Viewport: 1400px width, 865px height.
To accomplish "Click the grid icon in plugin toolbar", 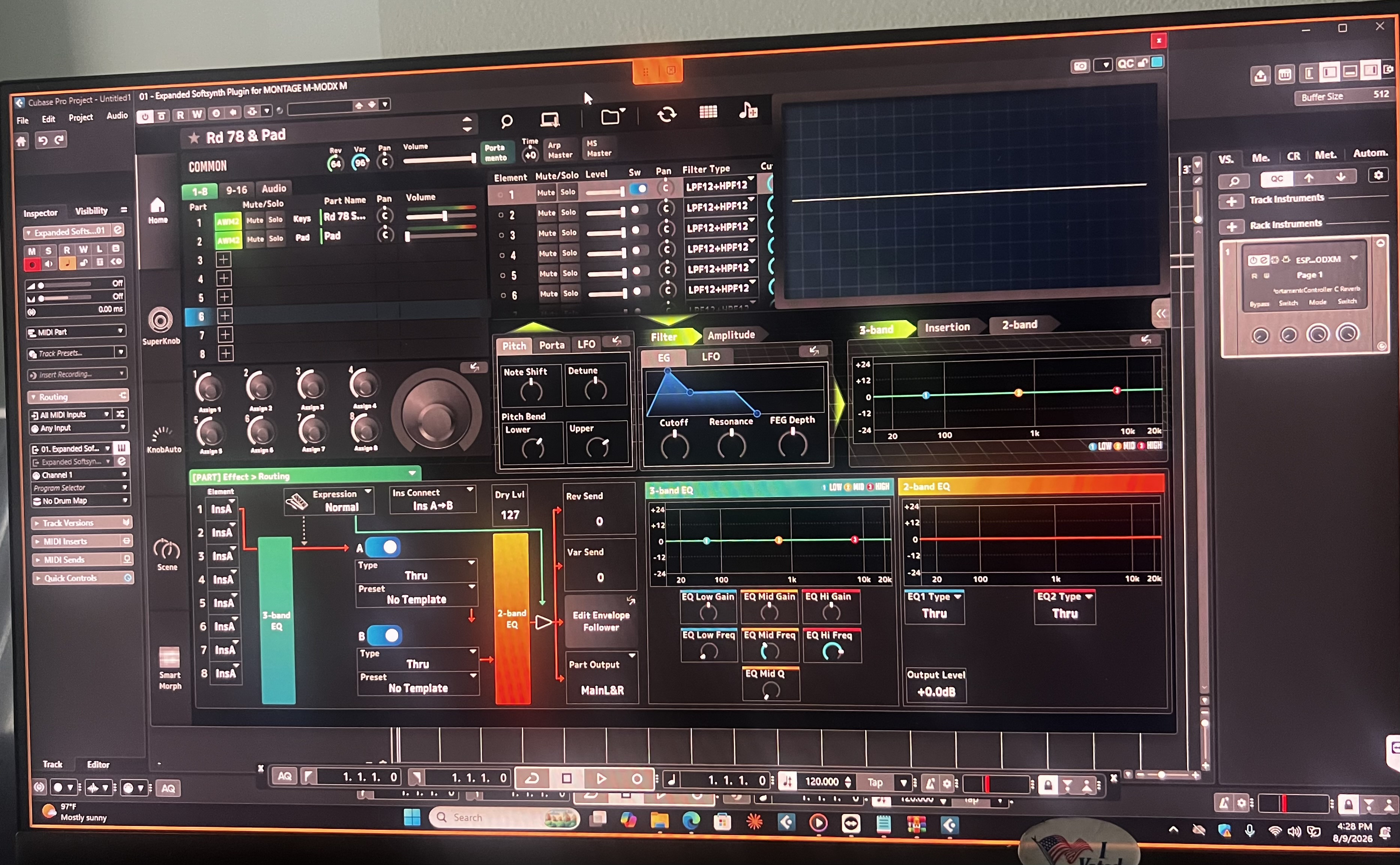I will [708, 111].
